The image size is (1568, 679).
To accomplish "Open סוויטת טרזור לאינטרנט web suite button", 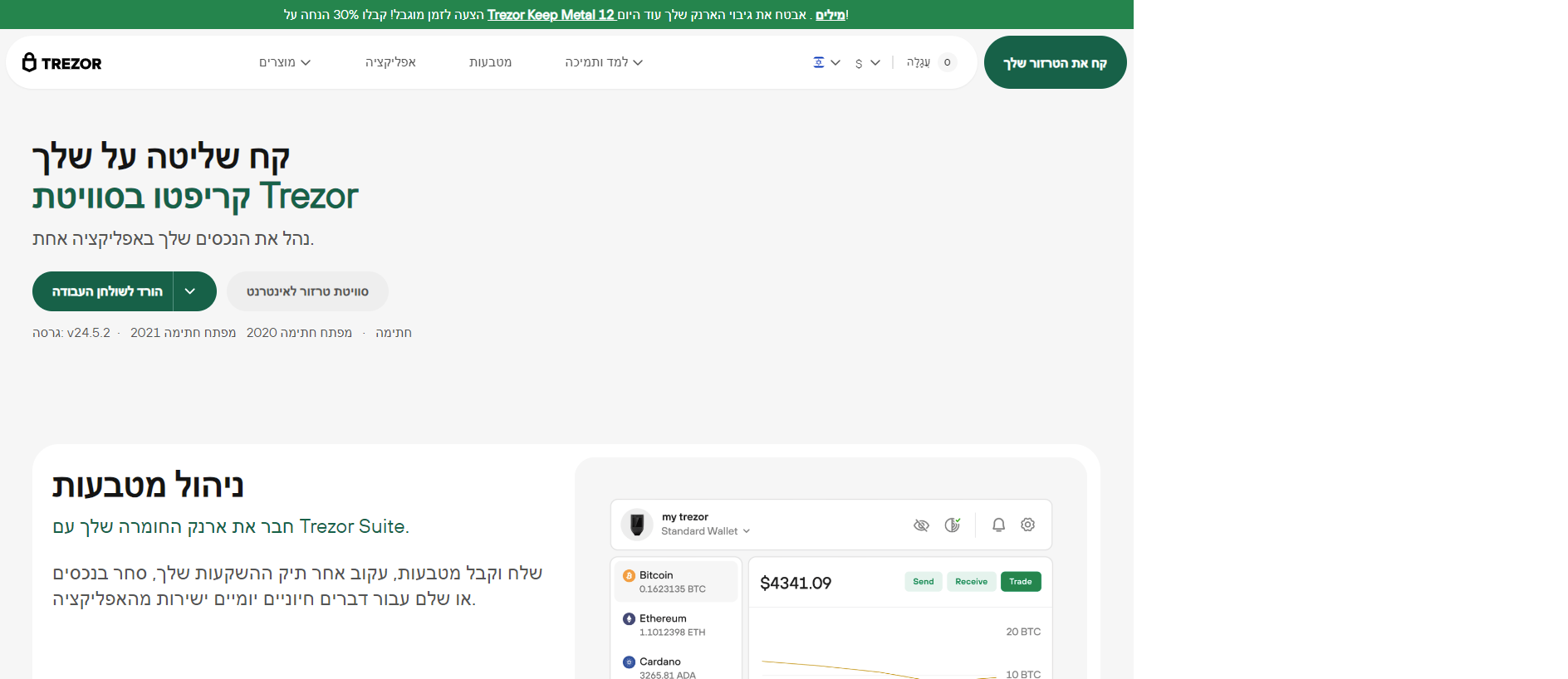I will 307,291.
